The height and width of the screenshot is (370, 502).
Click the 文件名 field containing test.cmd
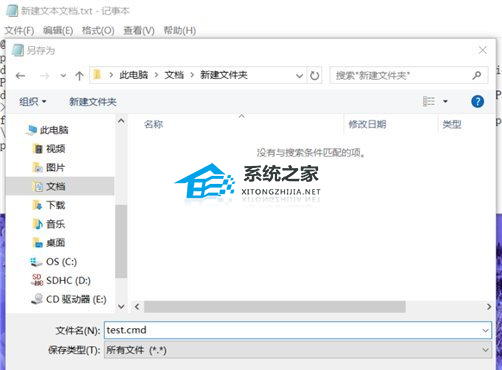point(298,330)
